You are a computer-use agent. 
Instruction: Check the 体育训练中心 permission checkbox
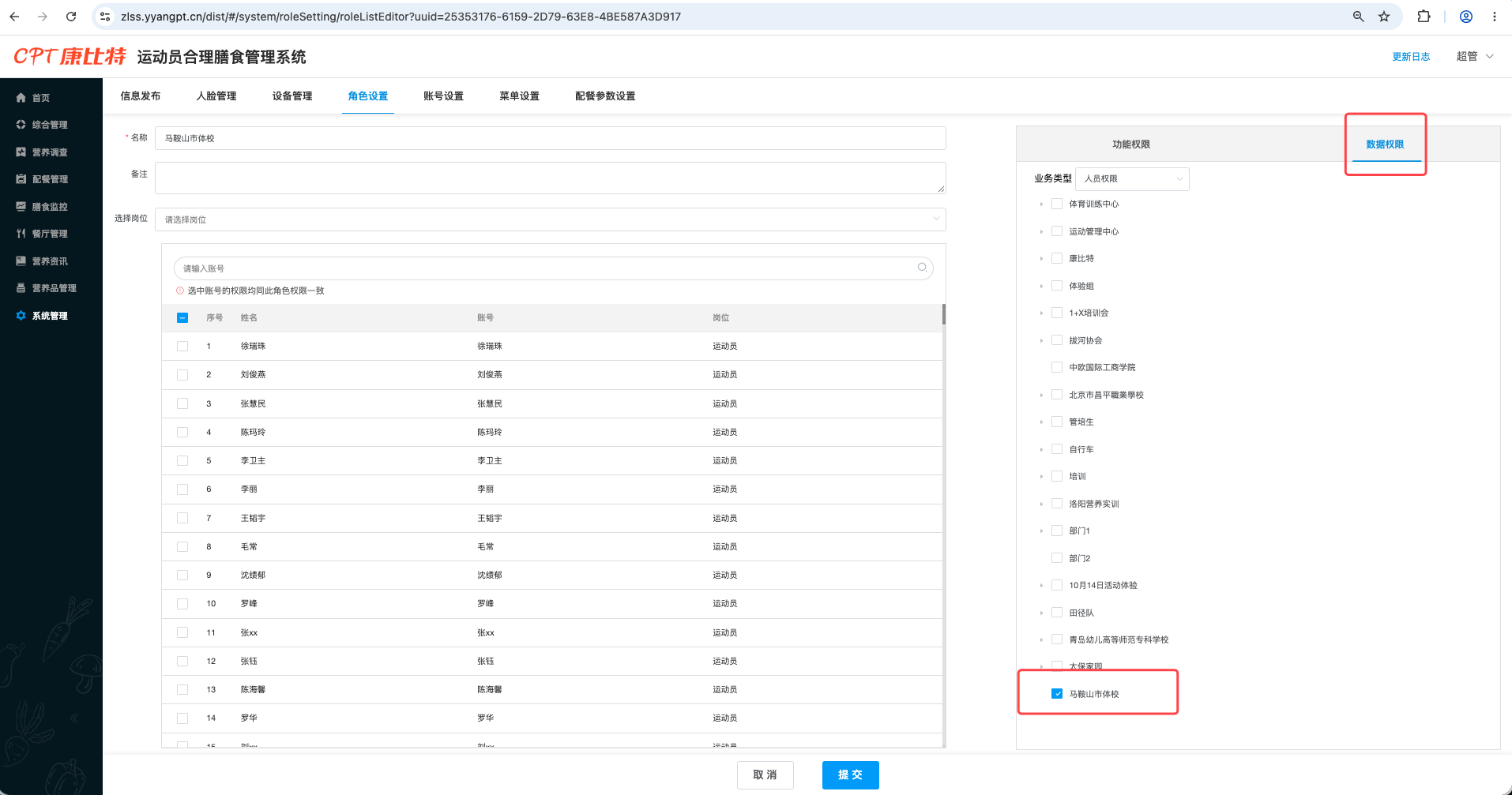click(1057, 204)
